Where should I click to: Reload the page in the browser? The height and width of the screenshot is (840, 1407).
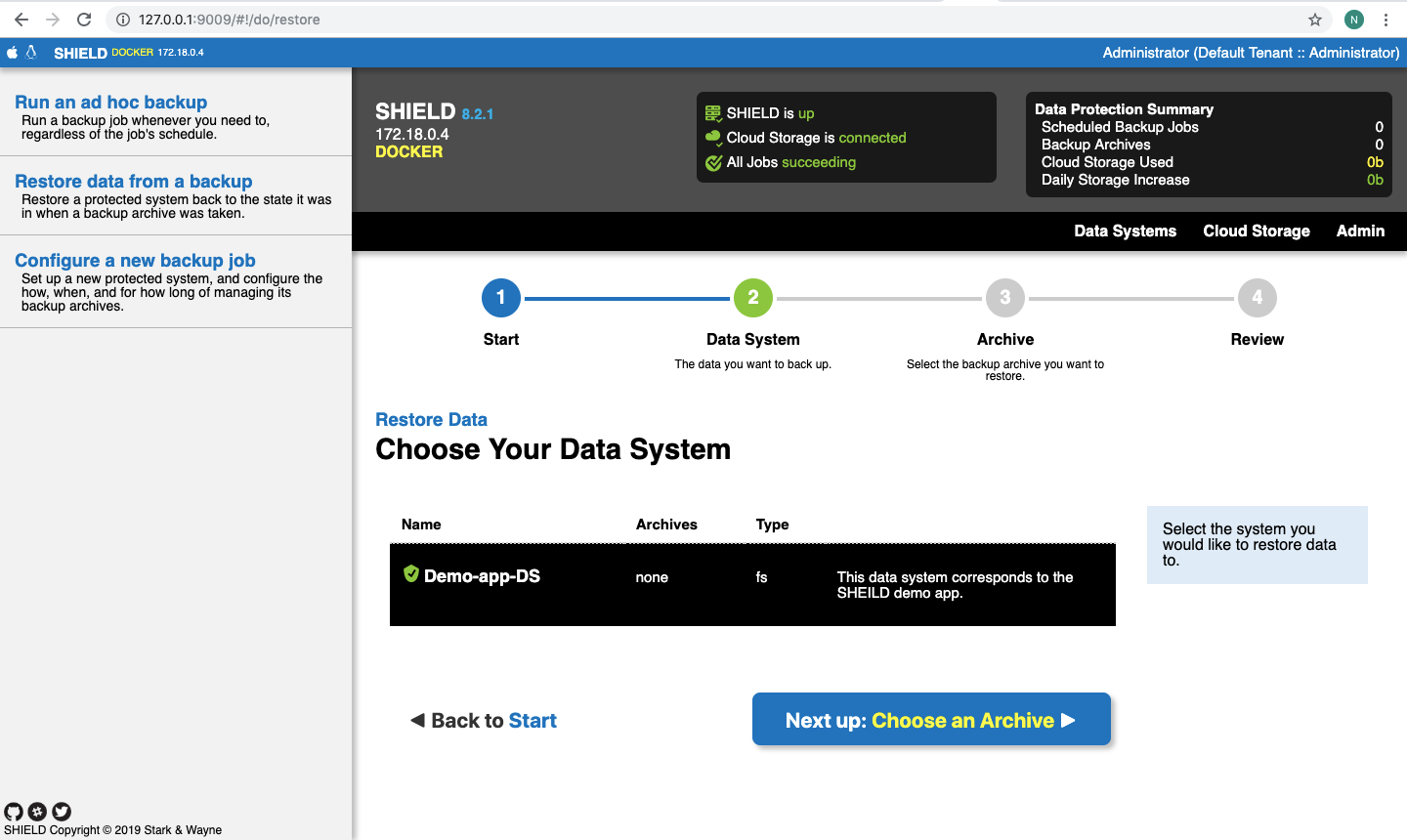click(84, 20)
